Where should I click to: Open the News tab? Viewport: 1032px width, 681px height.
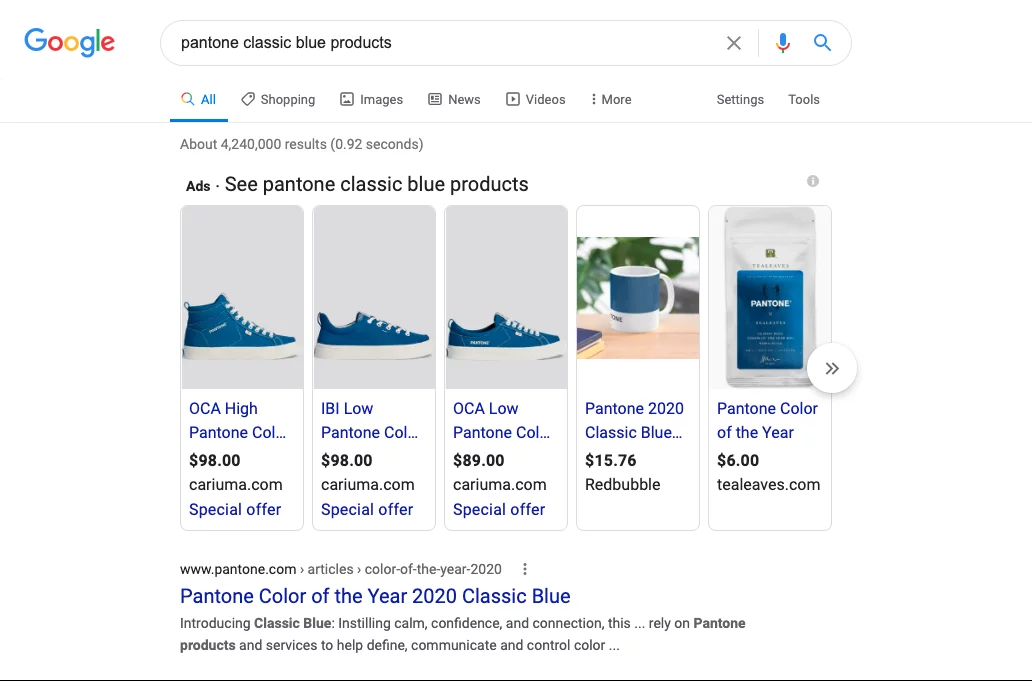click(454, 99)
